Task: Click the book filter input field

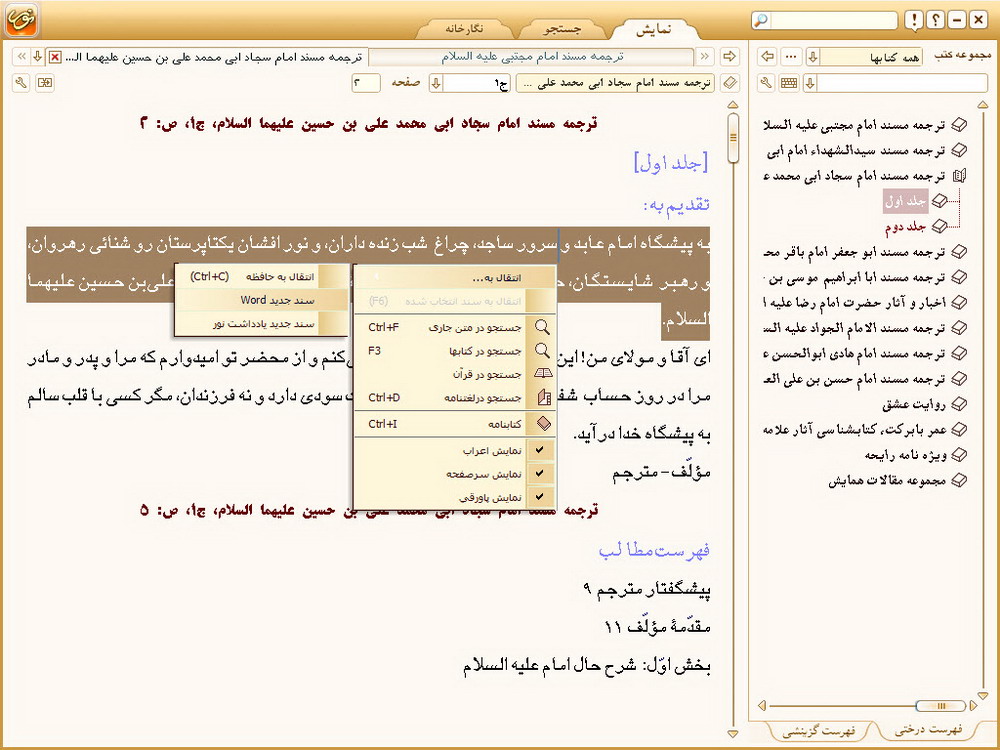Action: click(902, 83)
